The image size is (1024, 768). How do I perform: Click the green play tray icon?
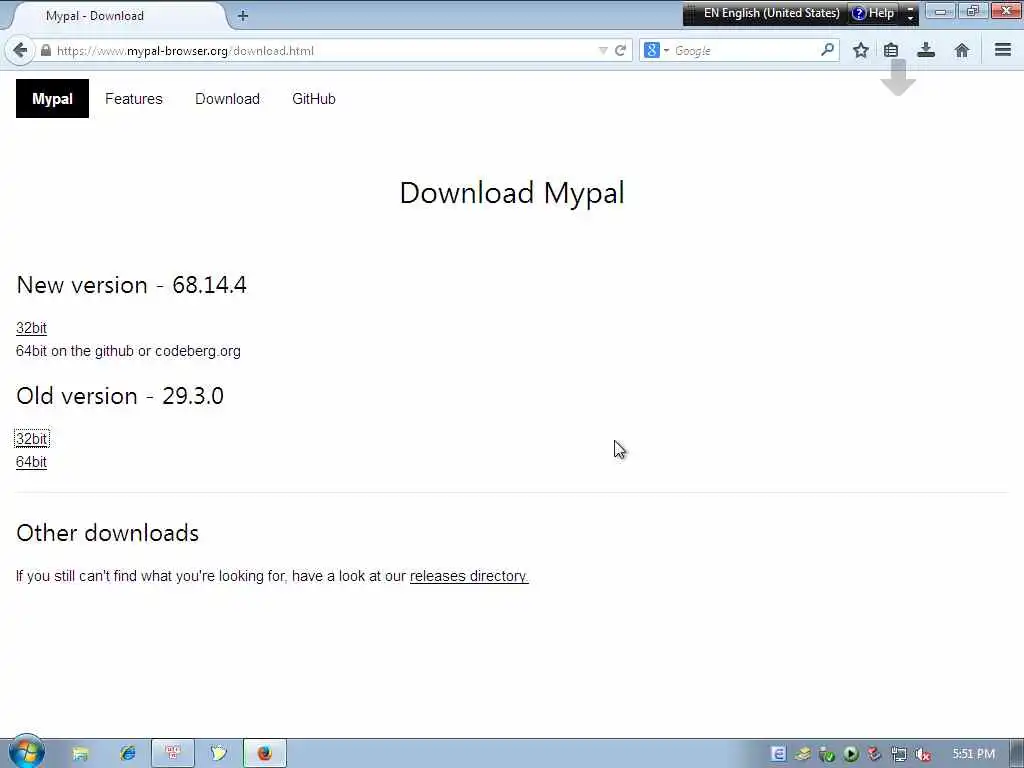851,754
